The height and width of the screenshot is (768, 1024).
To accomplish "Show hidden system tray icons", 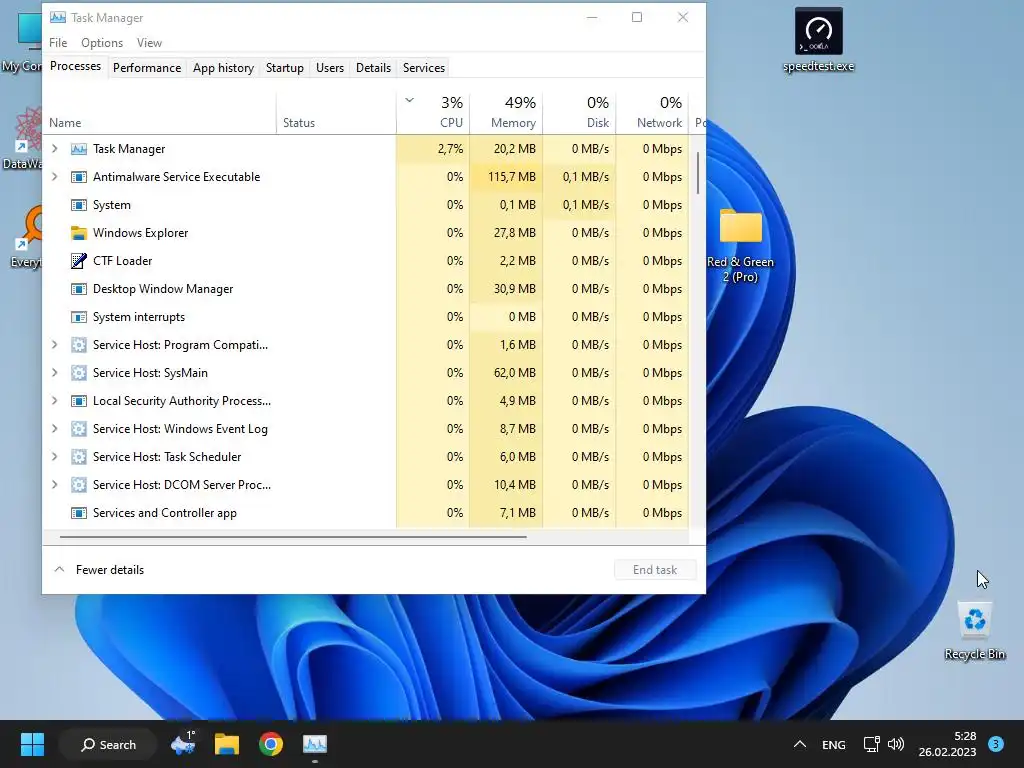I will [x=799, y=744].
